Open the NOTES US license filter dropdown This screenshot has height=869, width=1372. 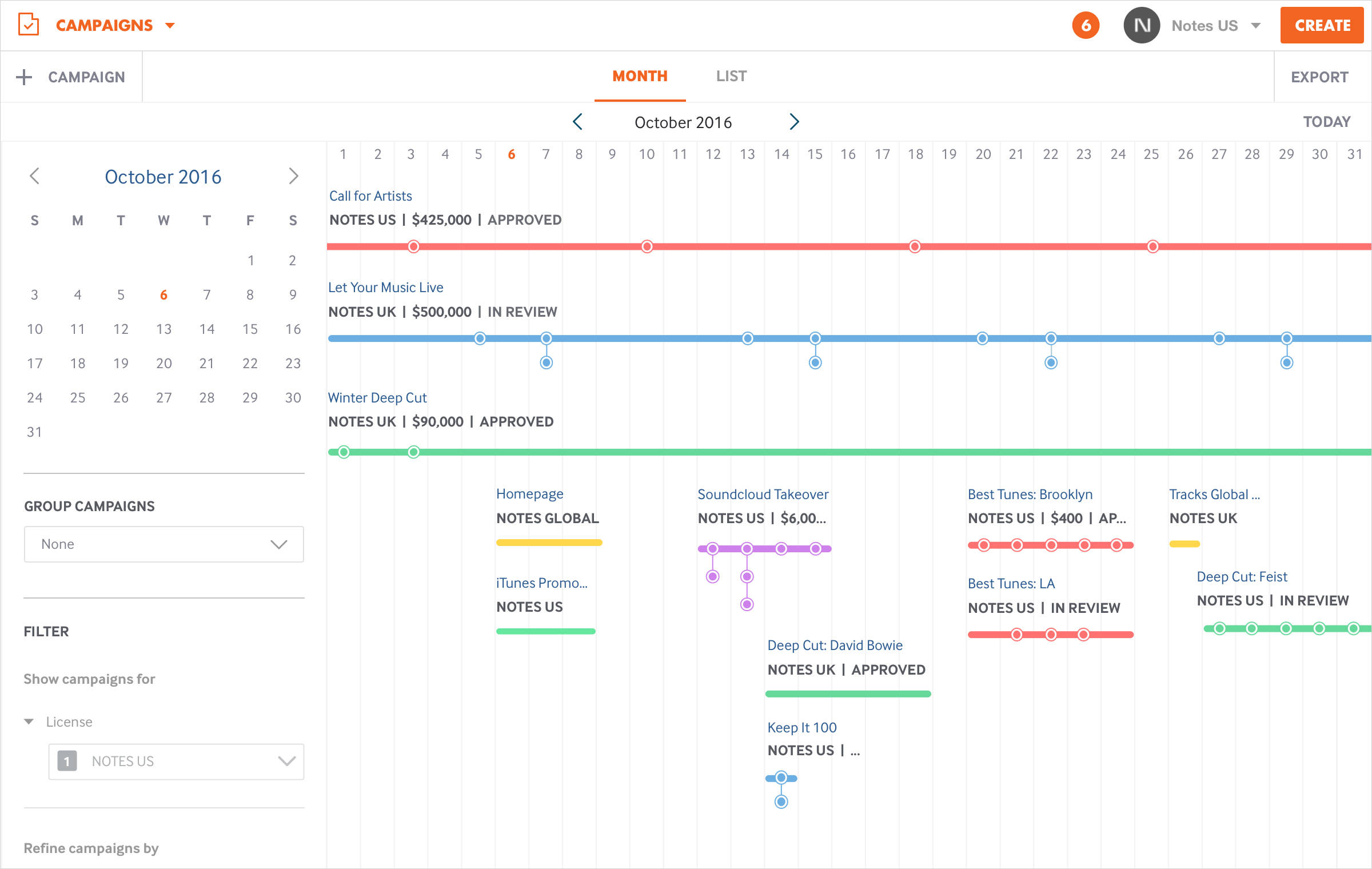176,761
